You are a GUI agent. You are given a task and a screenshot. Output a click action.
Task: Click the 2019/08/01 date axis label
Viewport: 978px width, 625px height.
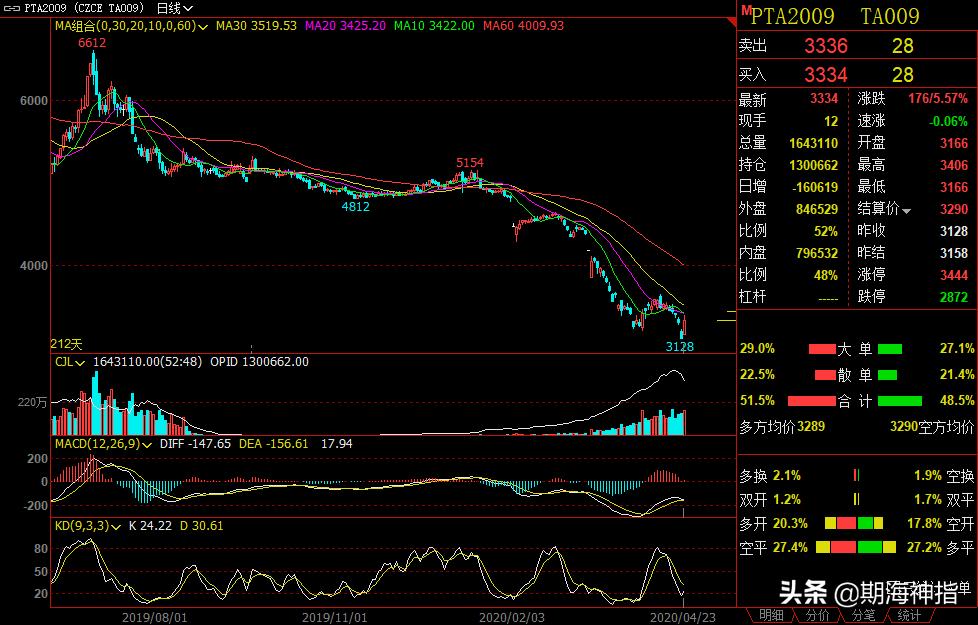154,618
